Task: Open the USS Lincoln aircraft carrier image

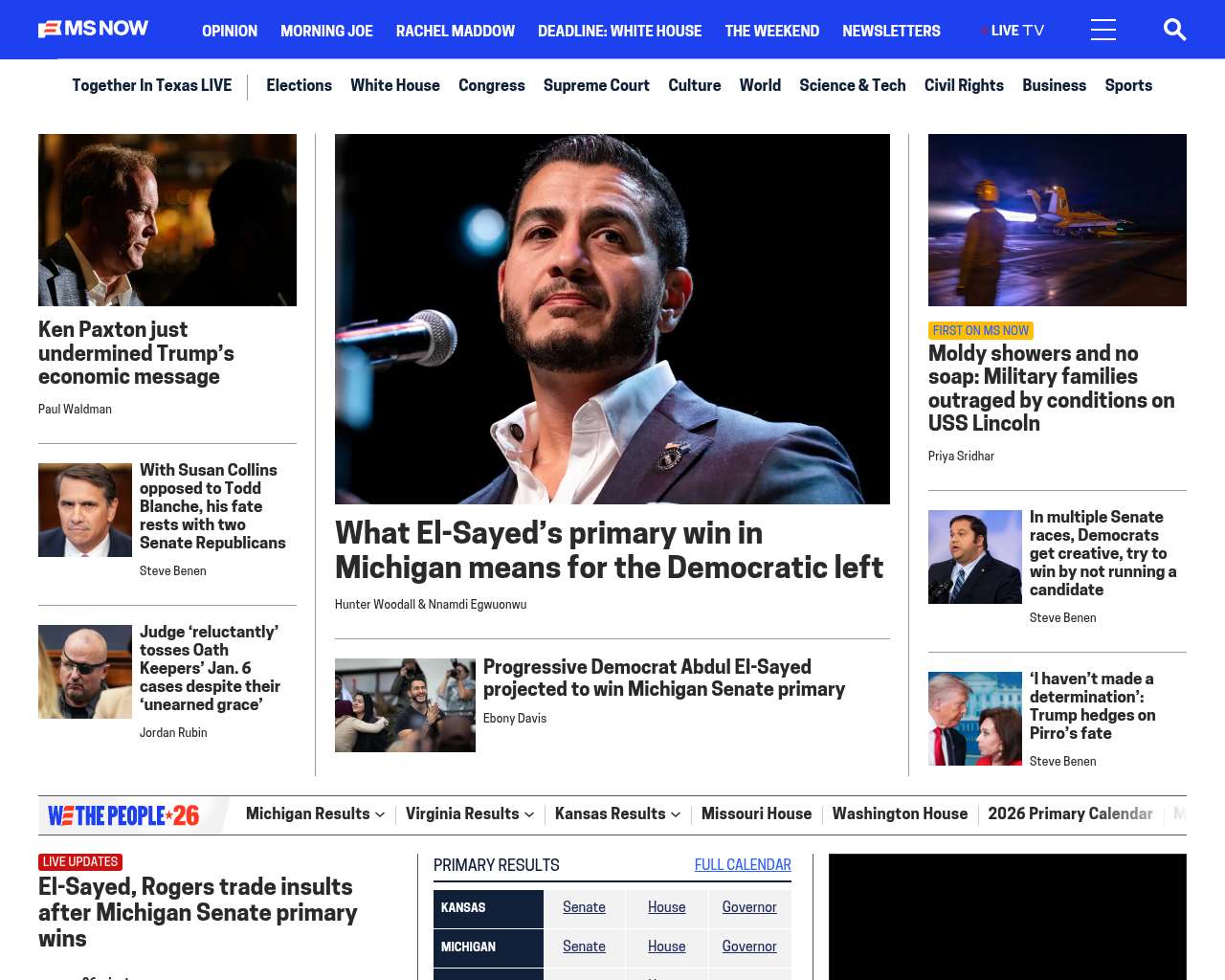Action: 1058,220
